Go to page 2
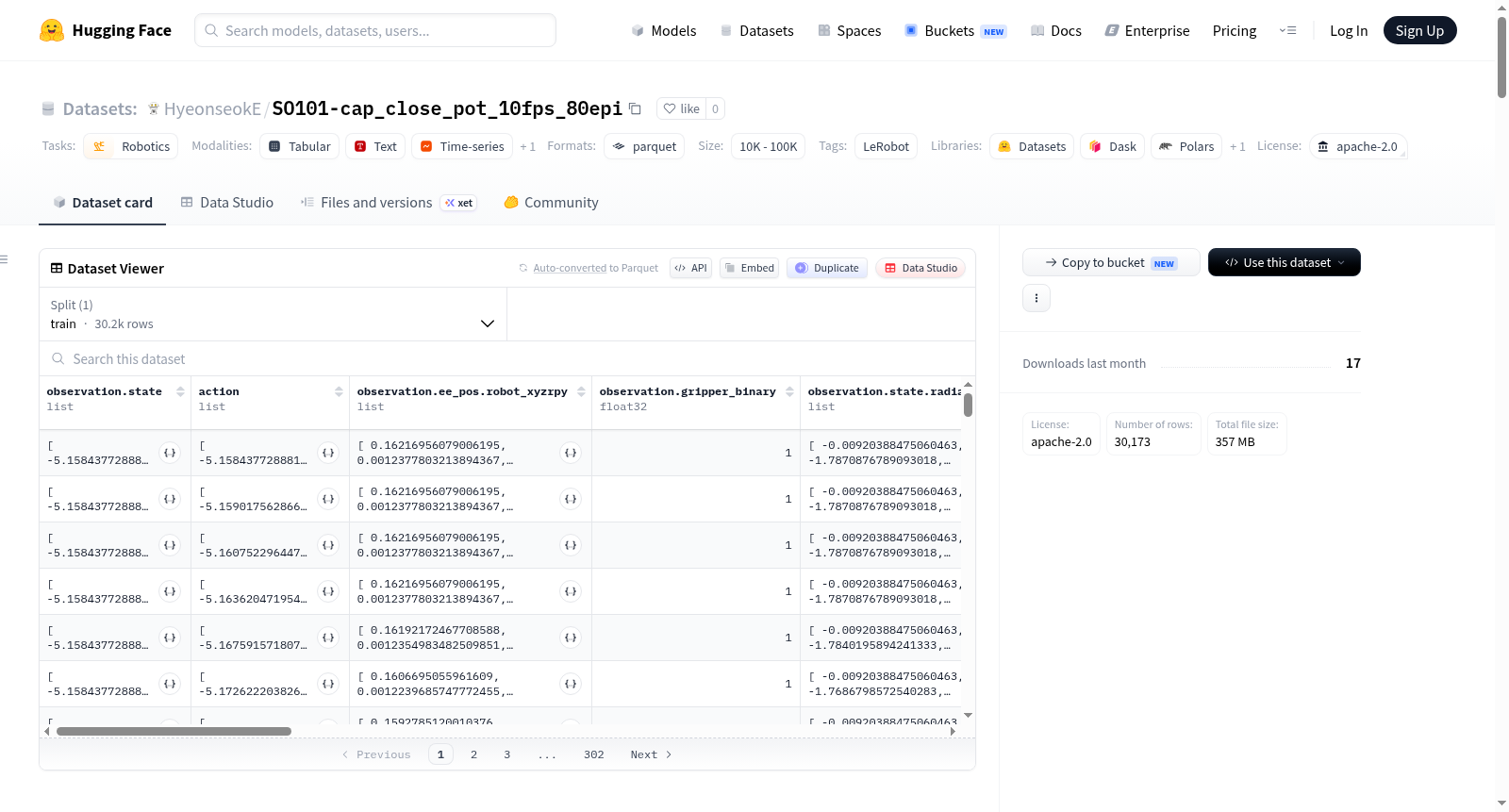Viewport: 1509px width, 812px height. [473, 754]
